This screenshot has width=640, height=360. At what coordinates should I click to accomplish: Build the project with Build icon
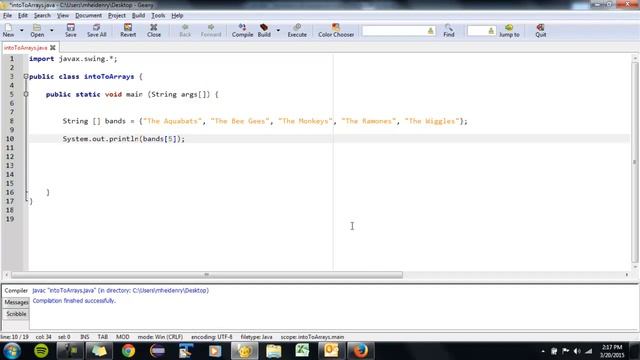(x=264, y=30)
